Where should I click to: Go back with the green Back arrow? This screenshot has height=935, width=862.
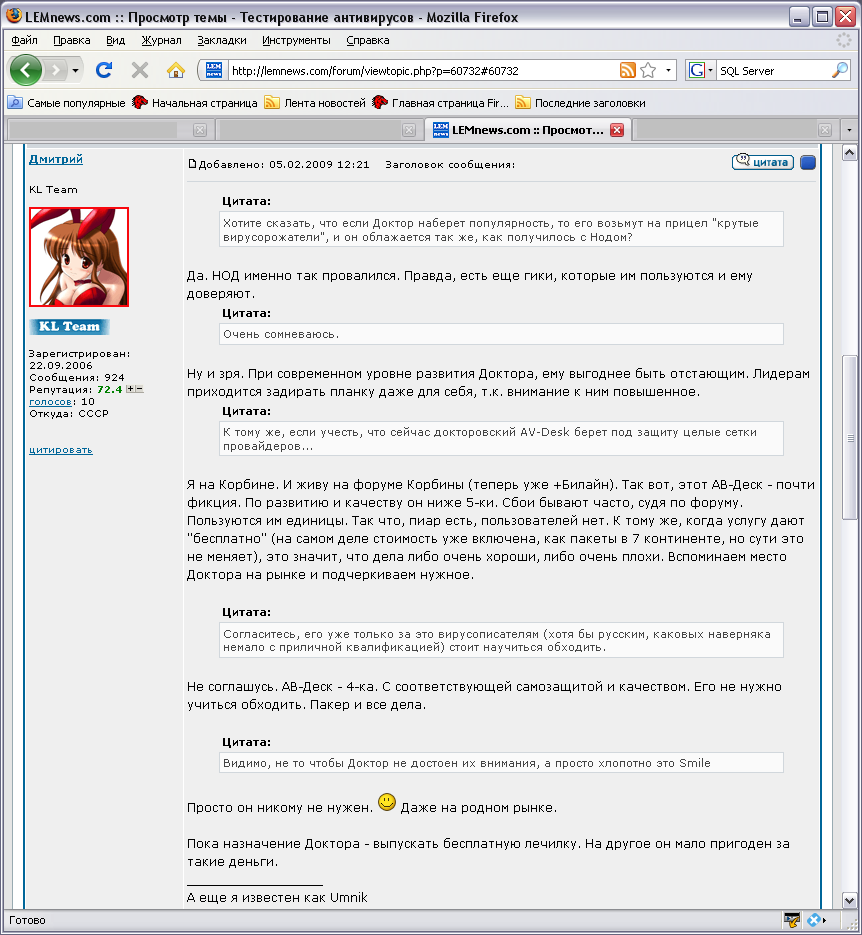coord(25,70)
